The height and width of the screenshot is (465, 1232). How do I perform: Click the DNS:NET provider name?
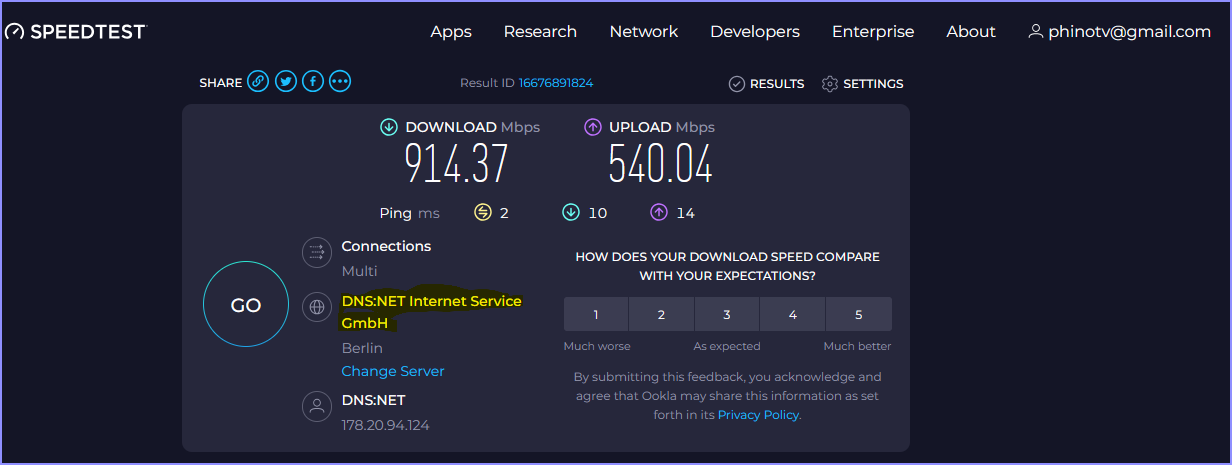point(373,400)
